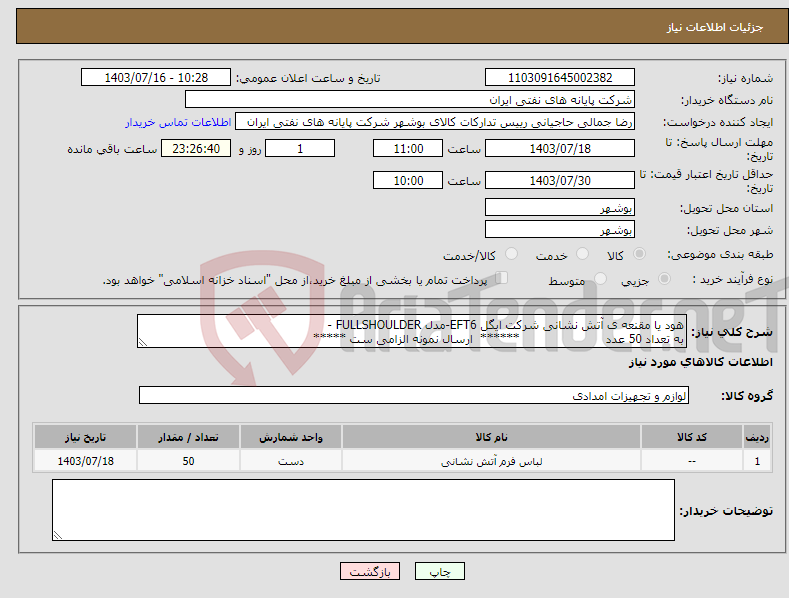
Task: Open the اطلاعات تماس خریدار link
Action: click(178, 122)
